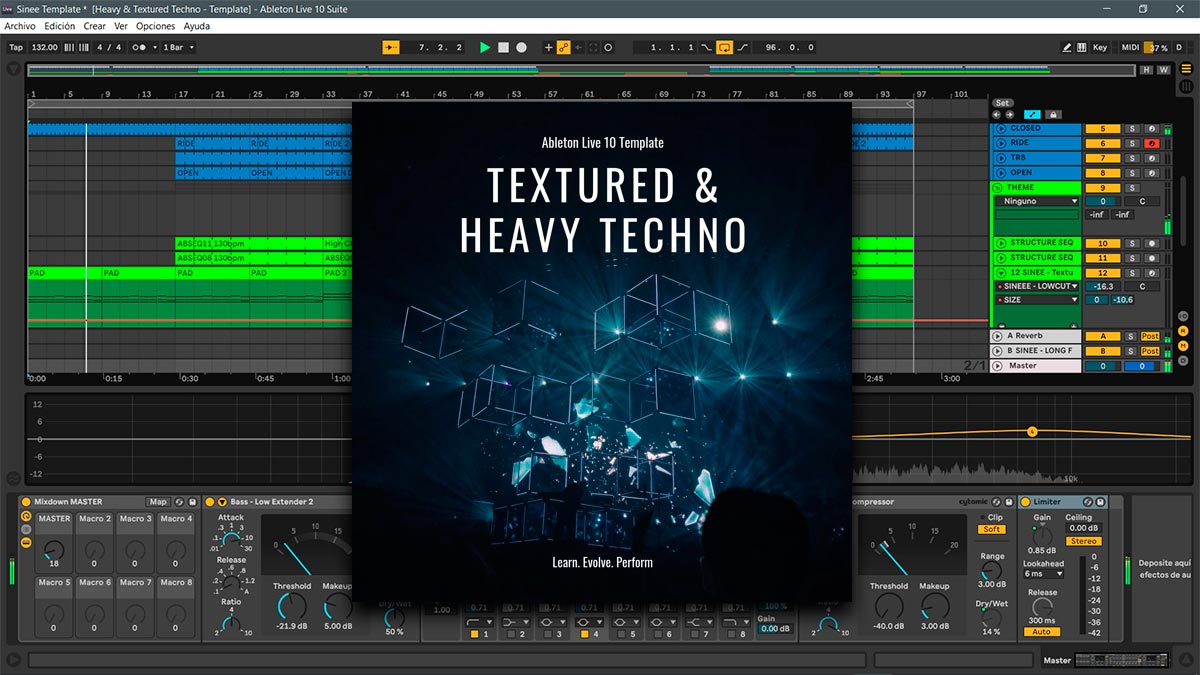This screenshot has width=1200, height=675.
Task: Open the Archivo menu
Action: click(x=20, y=26)
